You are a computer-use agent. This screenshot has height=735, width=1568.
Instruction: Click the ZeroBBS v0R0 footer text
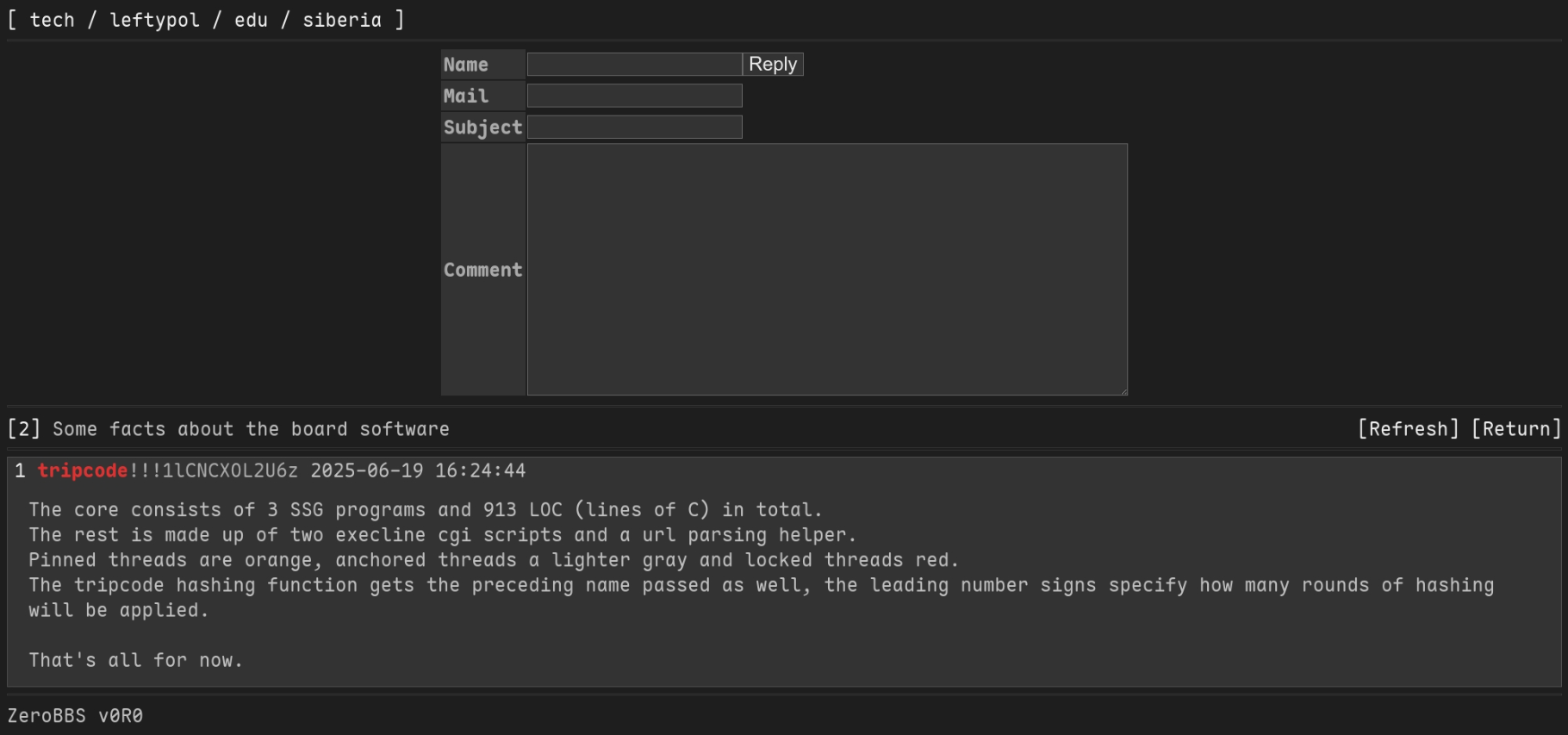point(75,716)
